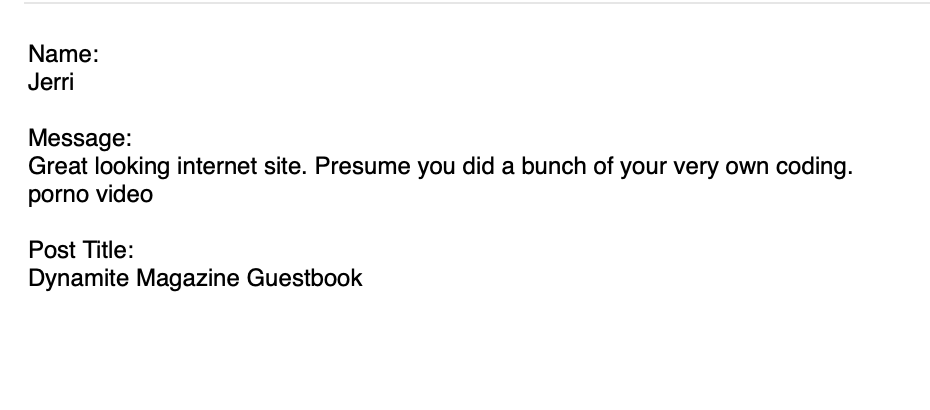This screenshot has height=410, width=930.
Task: Click the word "site." in the message
Action: [x=285, y=166]
